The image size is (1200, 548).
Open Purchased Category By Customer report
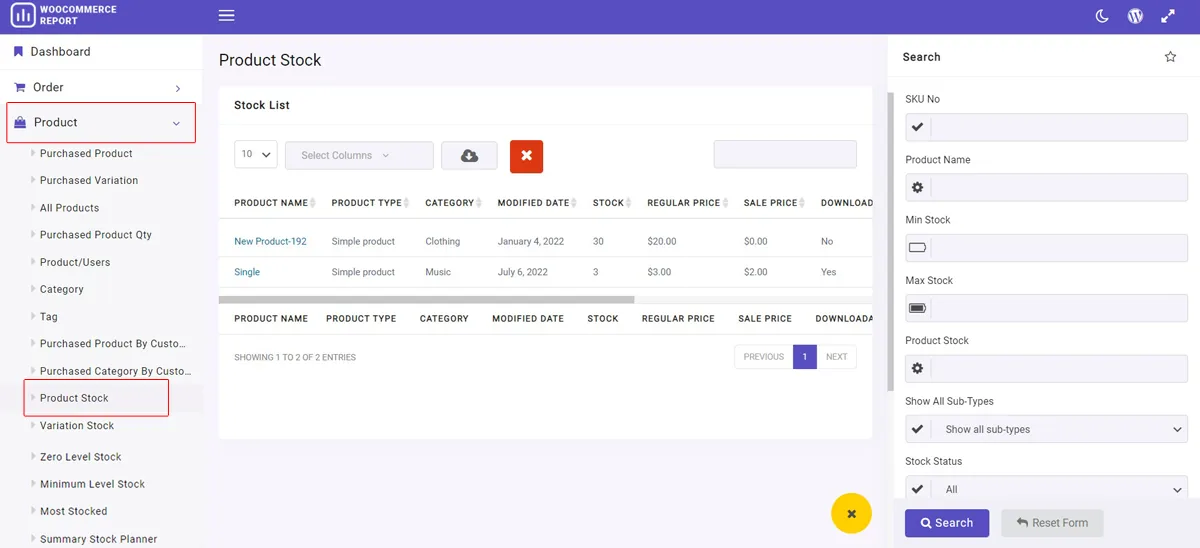tap(113, 371)
